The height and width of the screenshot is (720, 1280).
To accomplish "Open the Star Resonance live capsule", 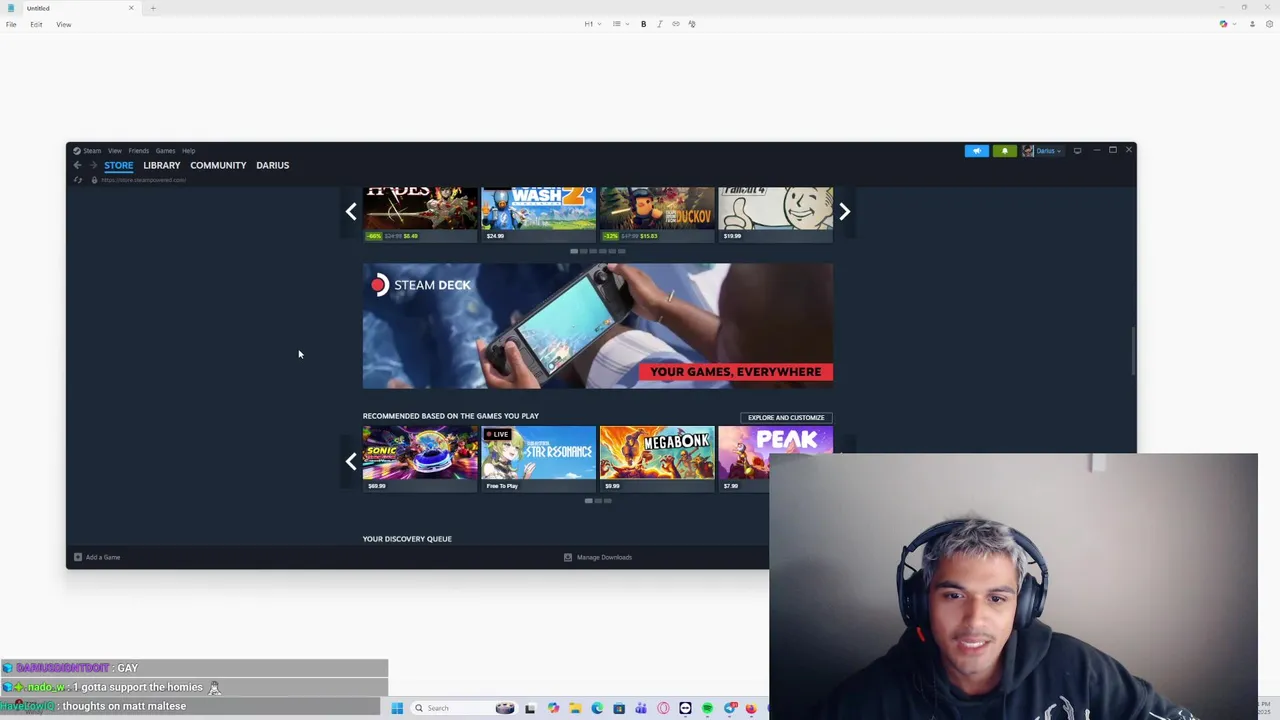I will tap(538, 459).
